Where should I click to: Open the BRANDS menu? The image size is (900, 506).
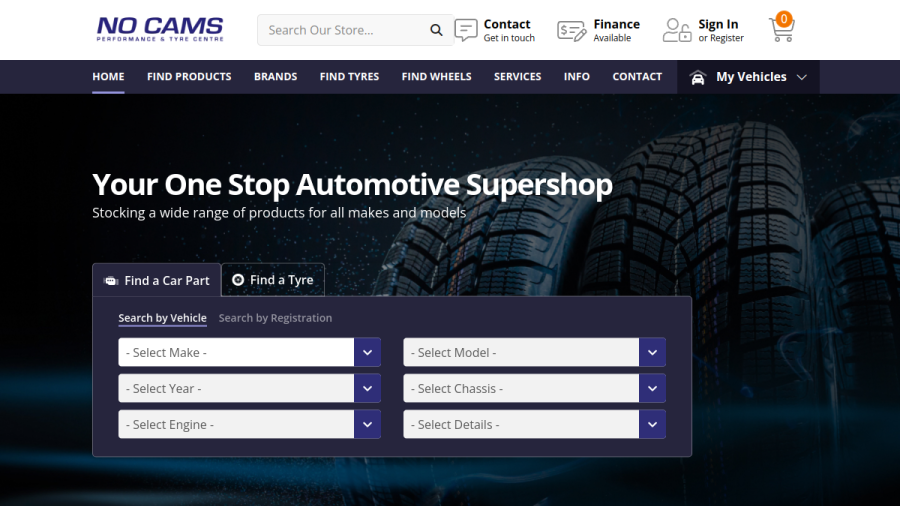tap(276, 76)
